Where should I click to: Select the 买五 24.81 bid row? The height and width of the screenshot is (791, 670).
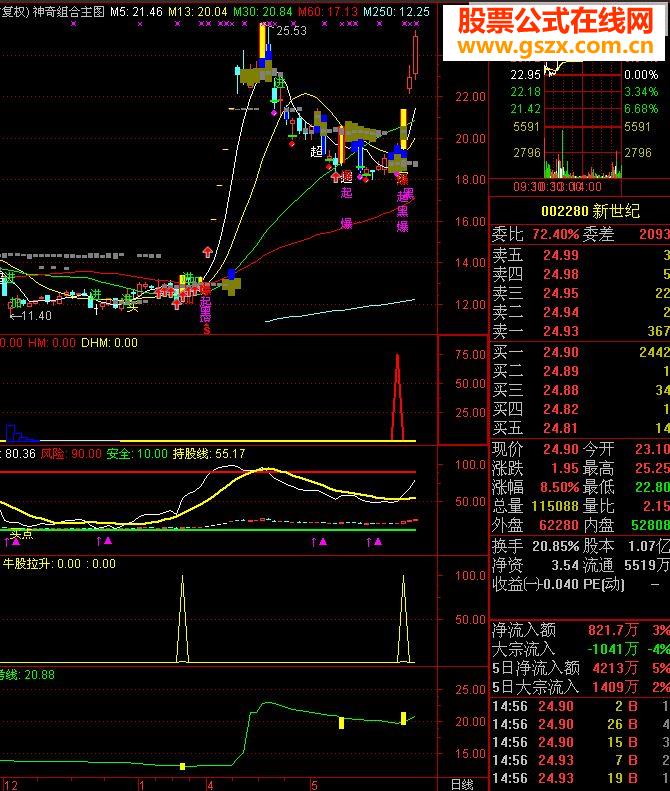[580, 428]
